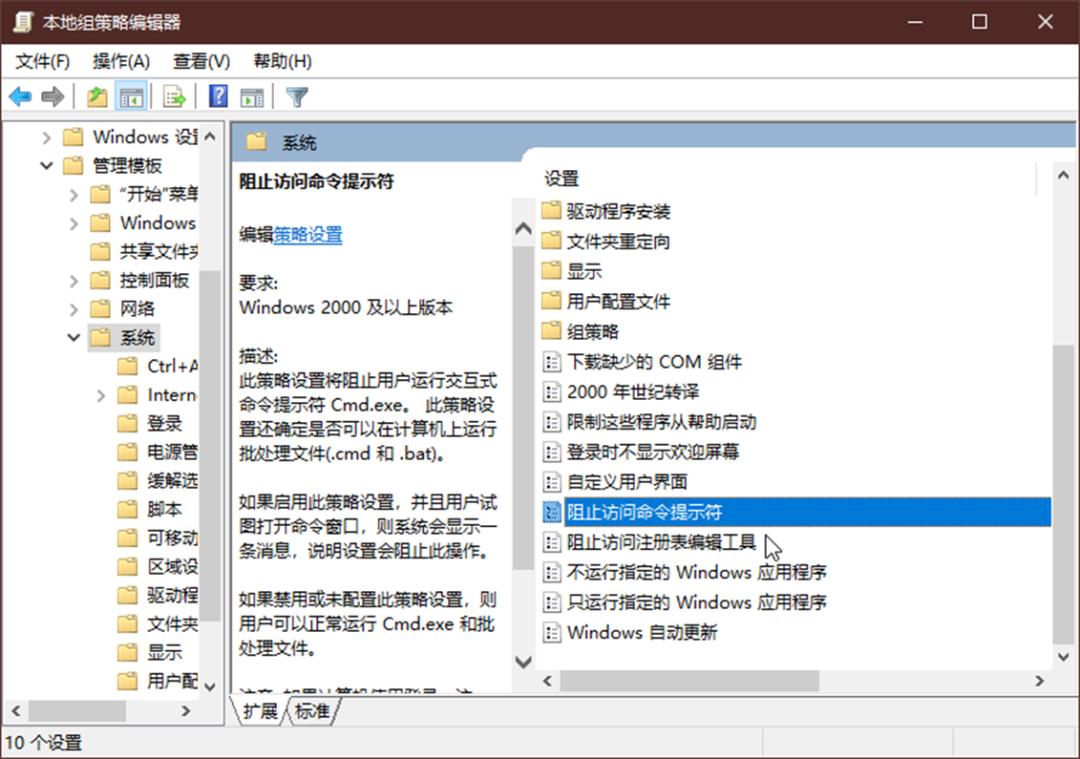Toggle the Show/Hide action pane icon

[251, 96]
